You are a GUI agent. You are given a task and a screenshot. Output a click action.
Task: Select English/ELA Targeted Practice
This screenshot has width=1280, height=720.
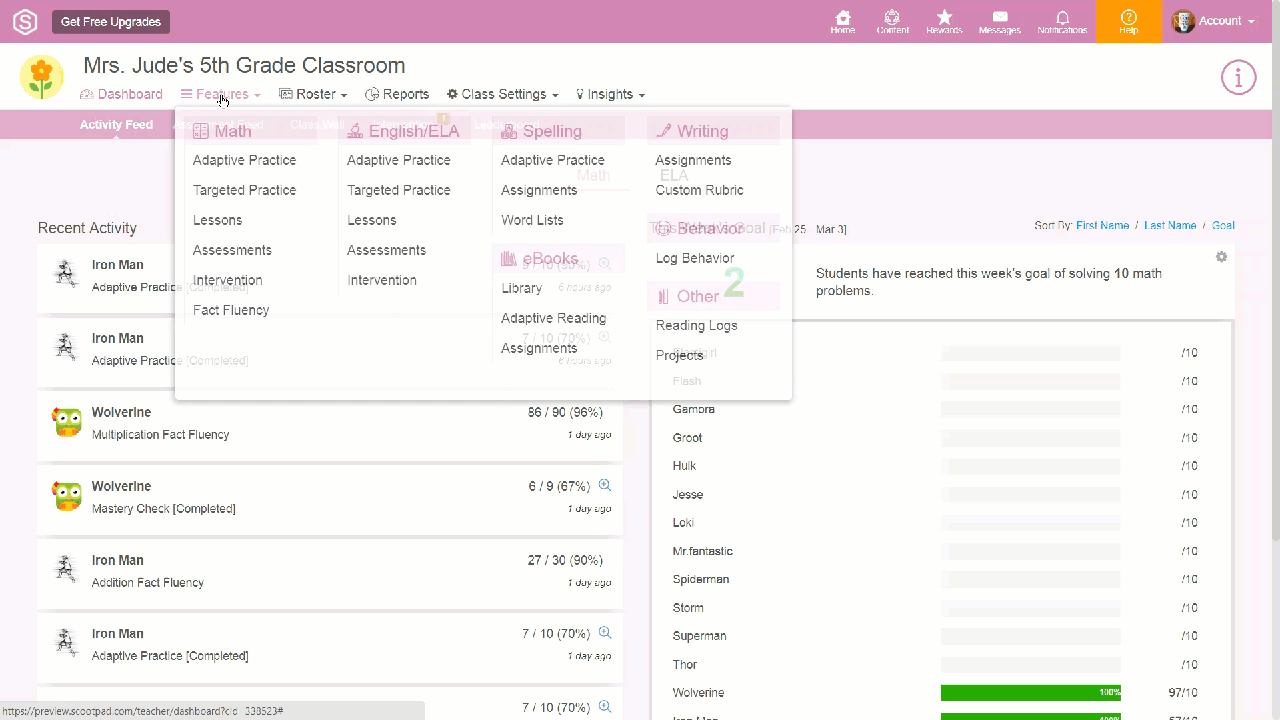[398, 190]
